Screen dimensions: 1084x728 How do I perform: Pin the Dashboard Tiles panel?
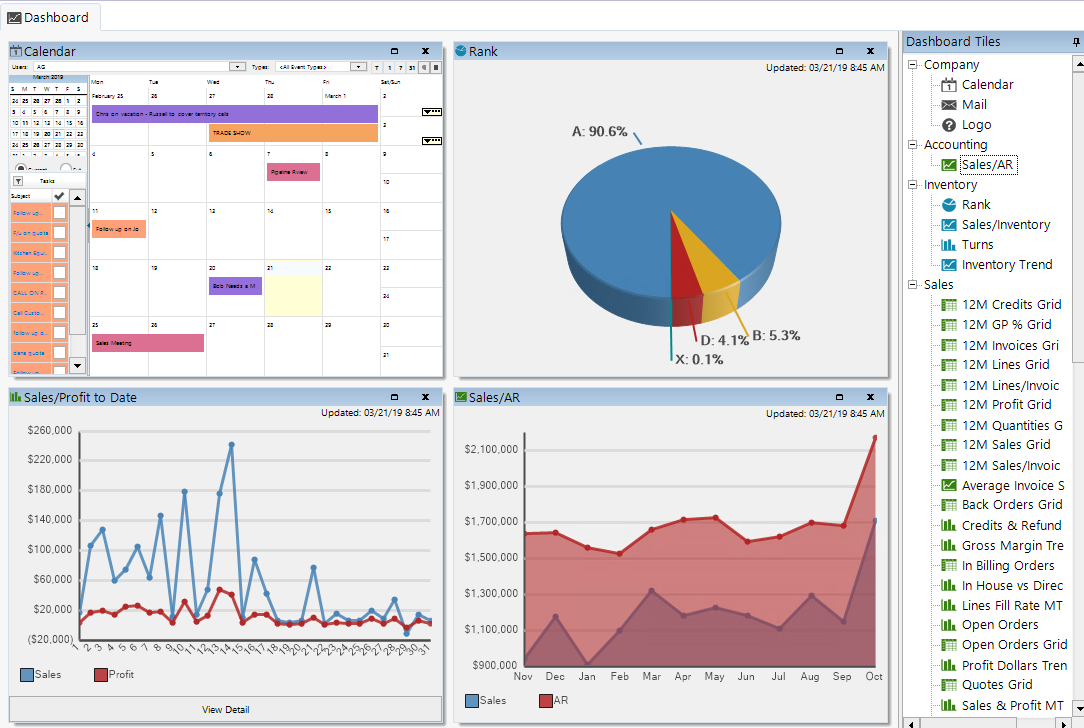(1075, 42)
